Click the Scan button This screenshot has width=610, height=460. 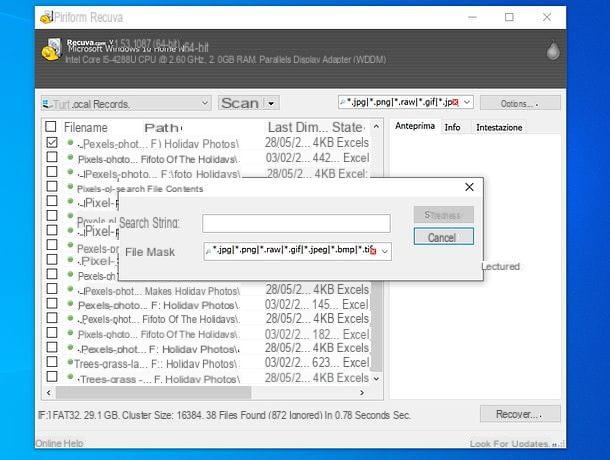(x=240, y=104)
